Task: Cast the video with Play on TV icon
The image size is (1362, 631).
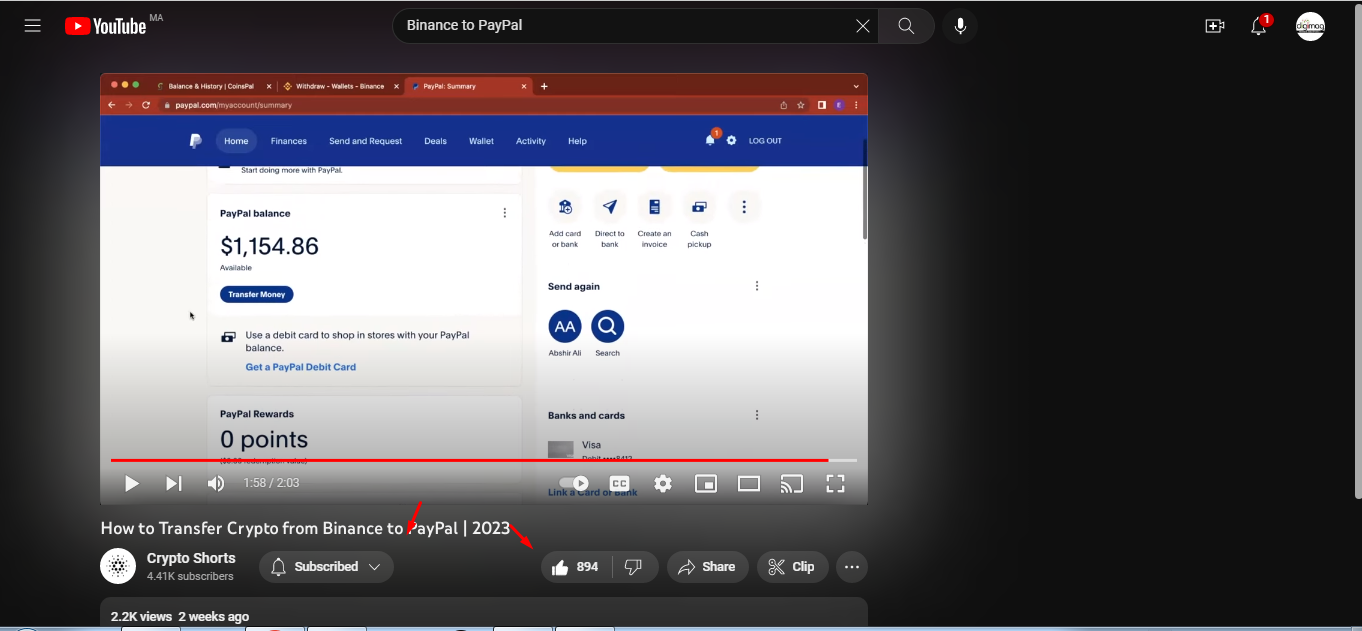Action: tap(792, 484)
